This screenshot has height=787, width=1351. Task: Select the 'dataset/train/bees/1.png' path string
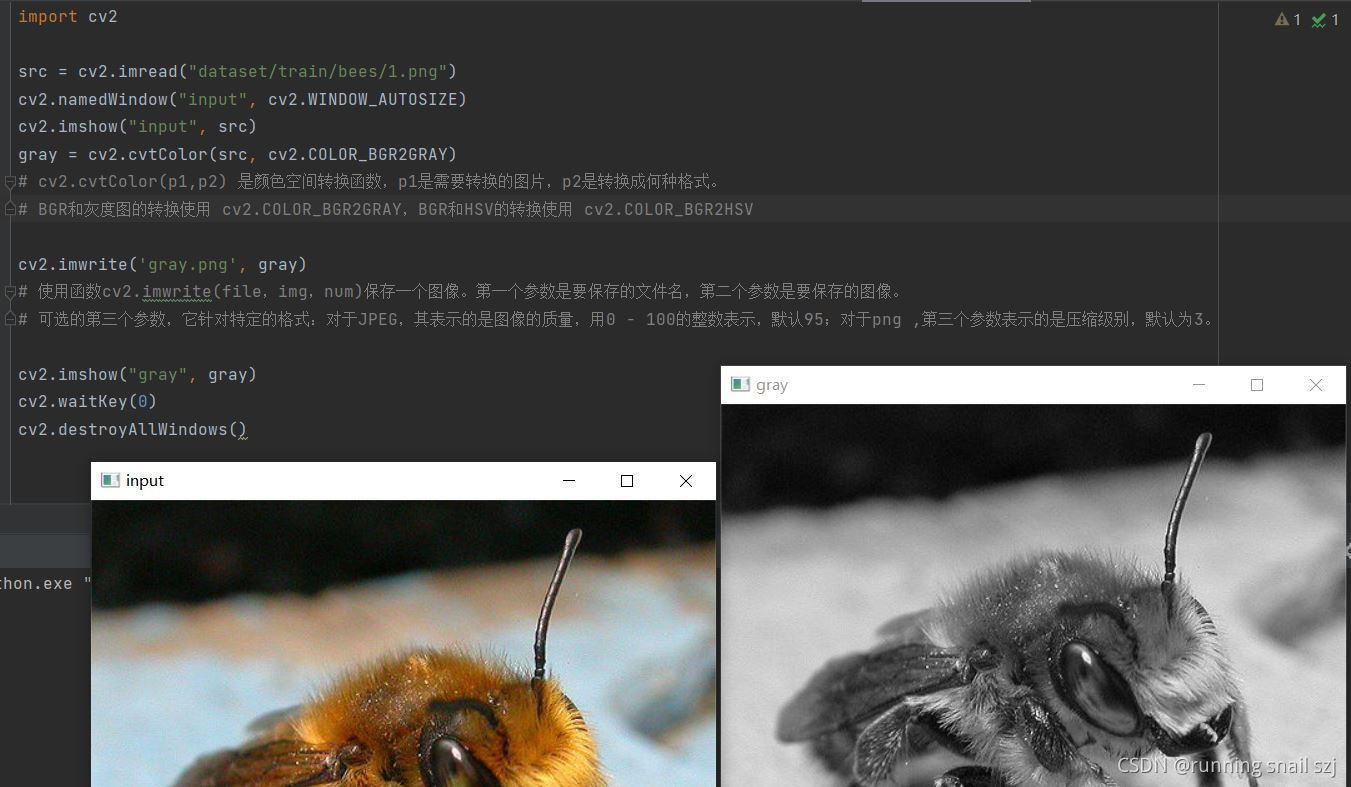coord(320,71)
